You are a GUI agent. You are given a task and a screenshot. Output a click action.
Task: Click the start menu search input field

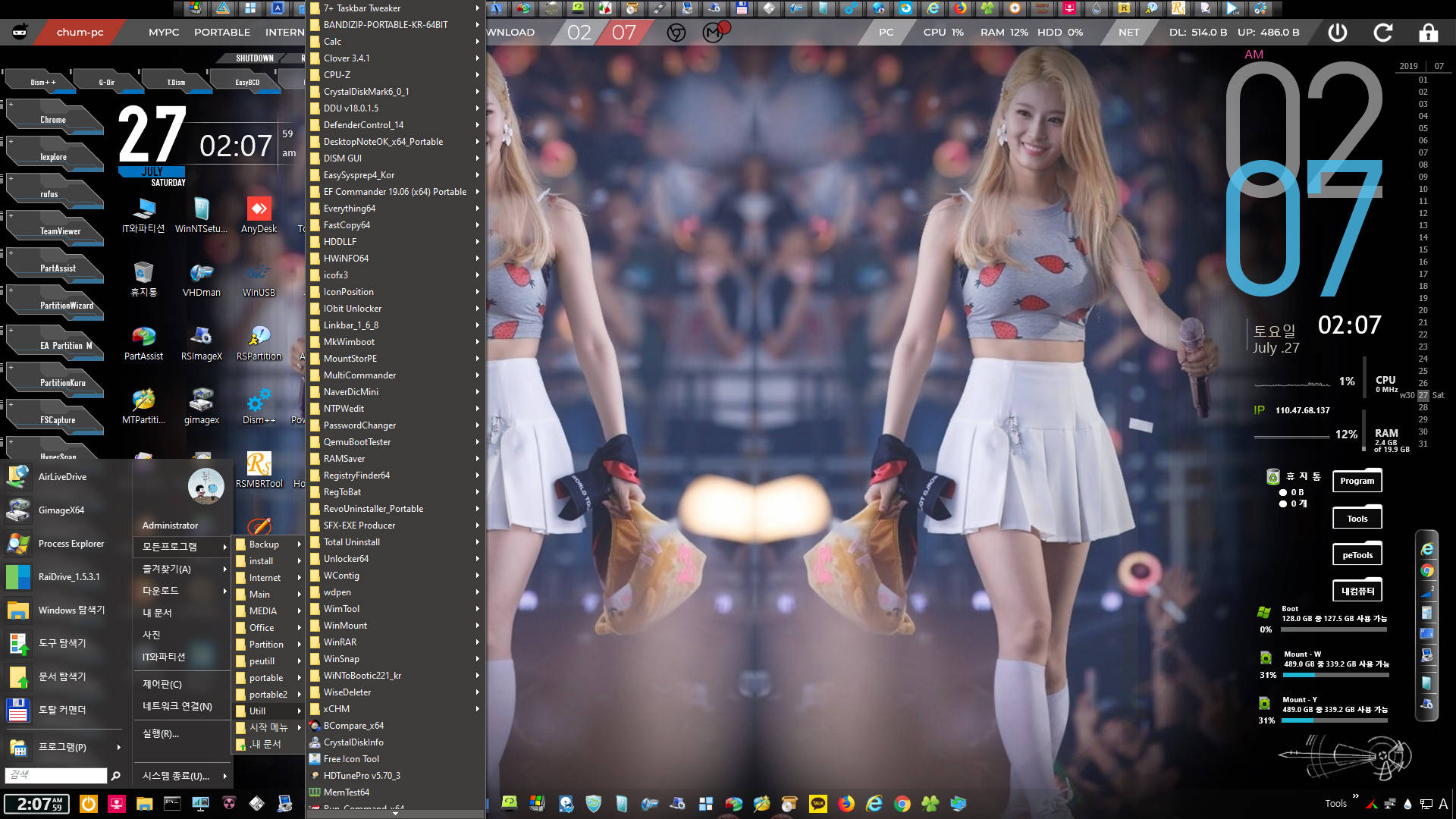[x=55, y=775]
